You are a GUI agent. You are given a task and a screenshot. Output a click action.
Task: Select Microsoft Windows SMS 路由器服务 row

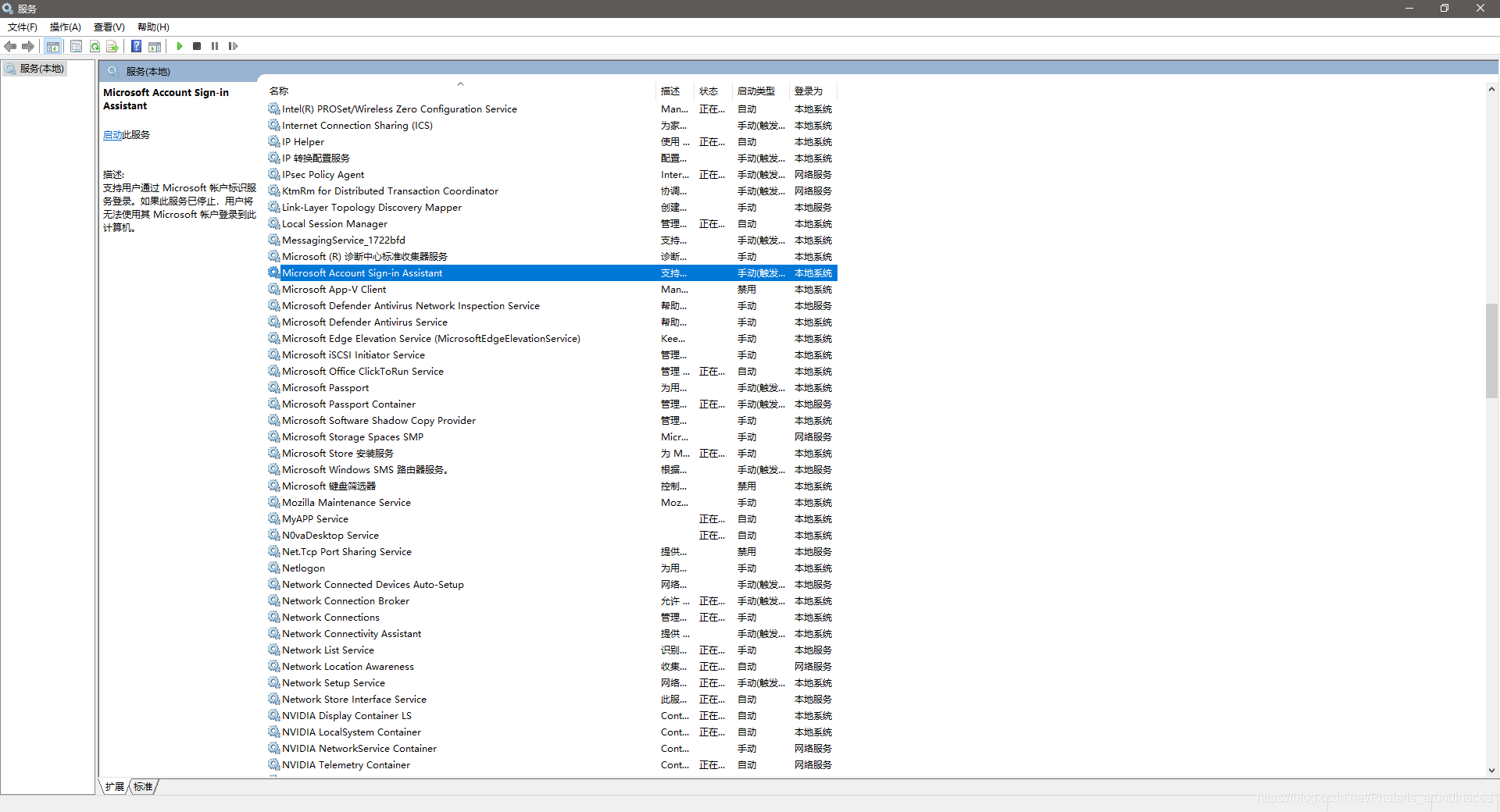click(552, 470)
